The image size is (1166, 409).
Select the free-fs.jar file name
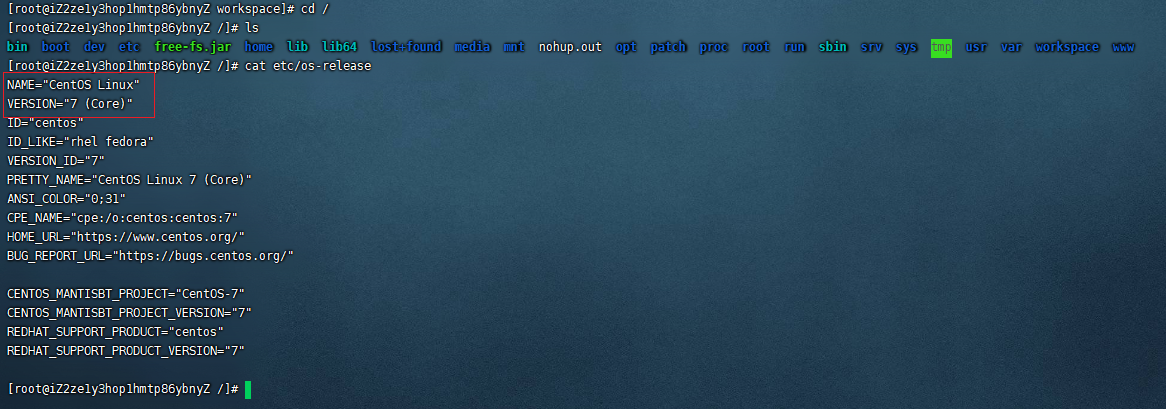[193, 47]
